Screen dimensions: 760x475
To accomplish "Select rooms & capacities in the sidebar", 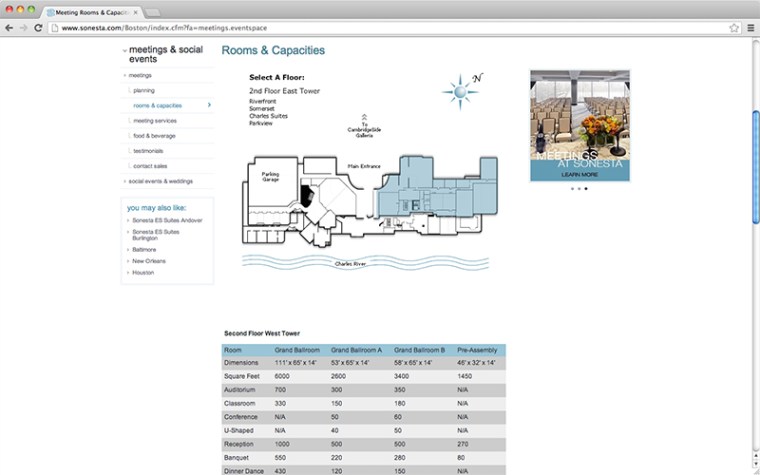I will (158, 106).
